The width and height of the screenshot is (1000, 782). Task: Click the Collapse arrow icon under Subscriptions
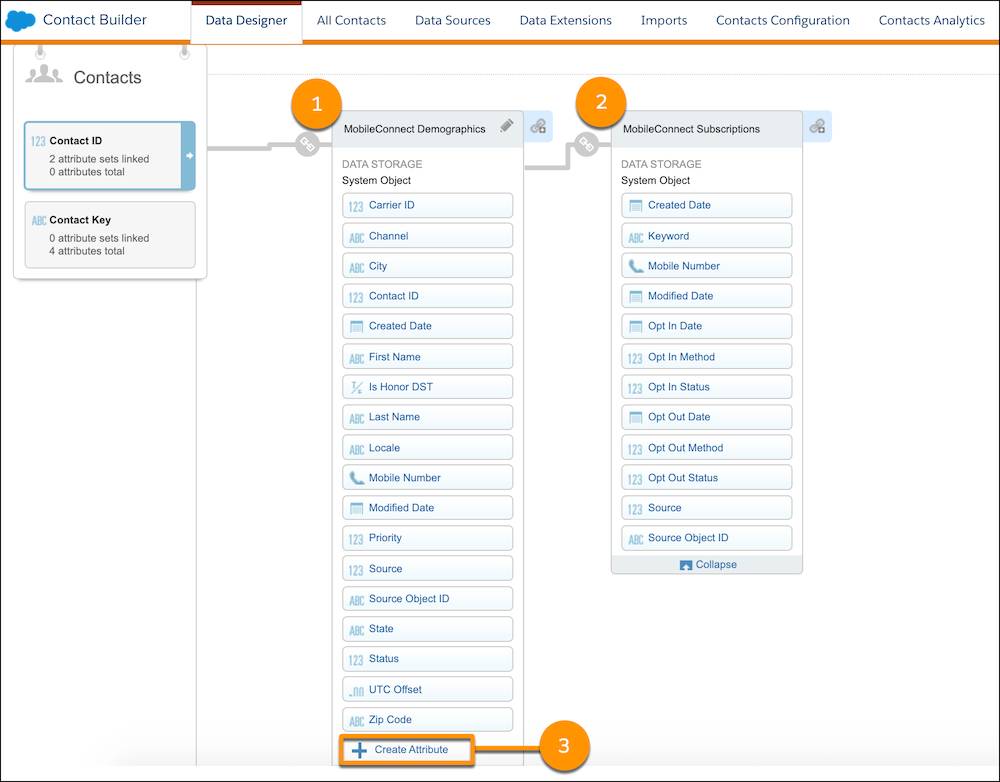[x=686, y=565]
